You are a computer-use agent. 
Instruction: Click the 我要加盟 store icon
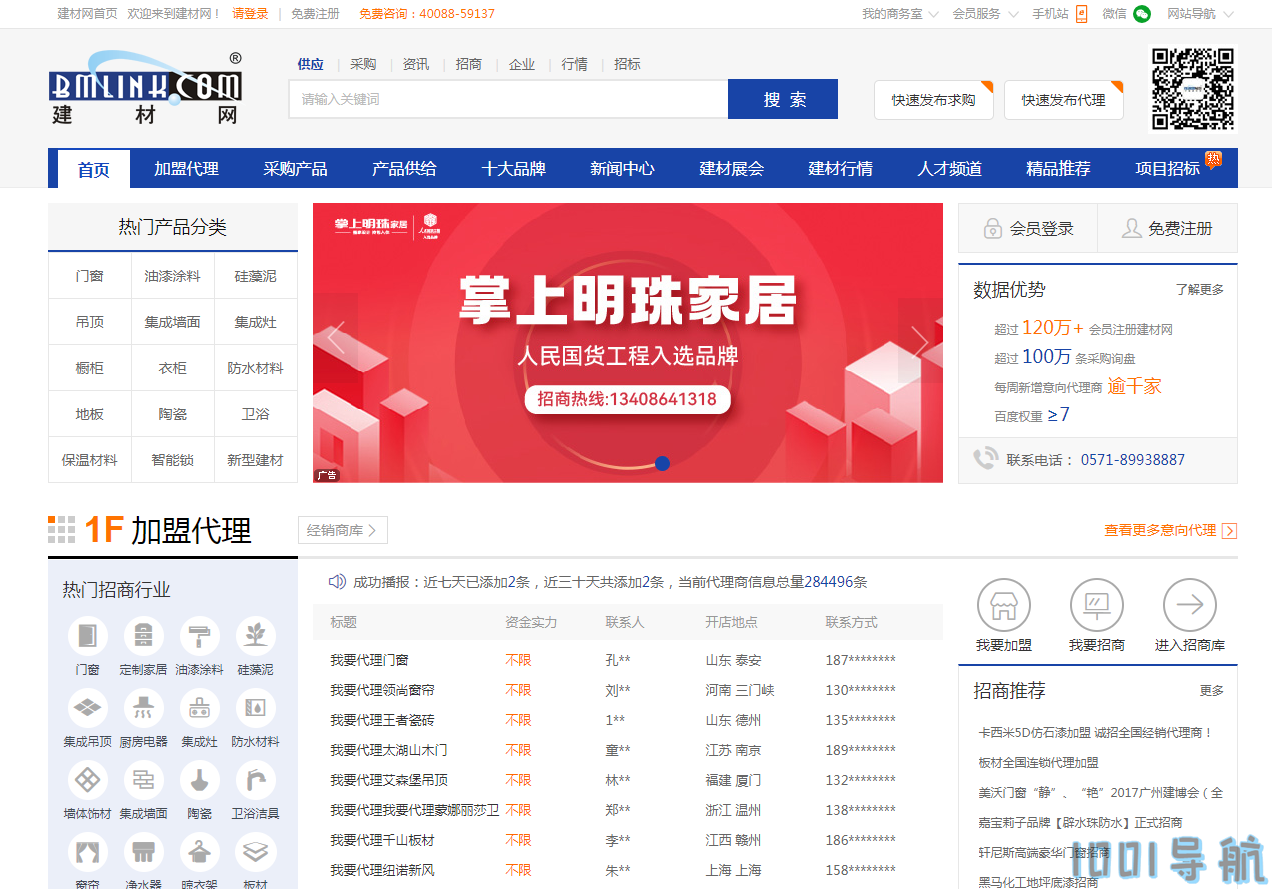[x=1003, y=604]
